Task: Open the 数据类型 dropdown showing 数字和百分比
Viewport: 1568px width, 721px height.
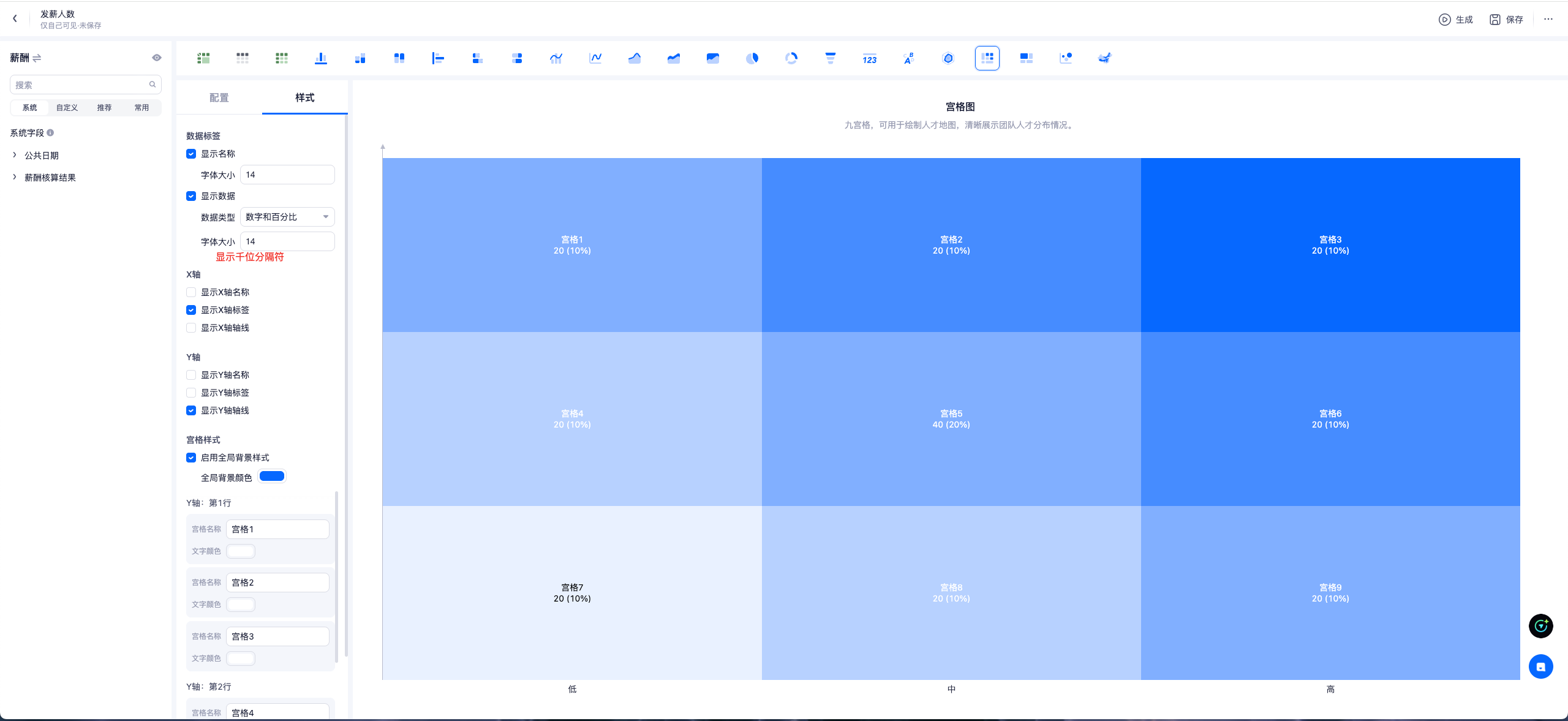Action: click(x=287, y=217)
